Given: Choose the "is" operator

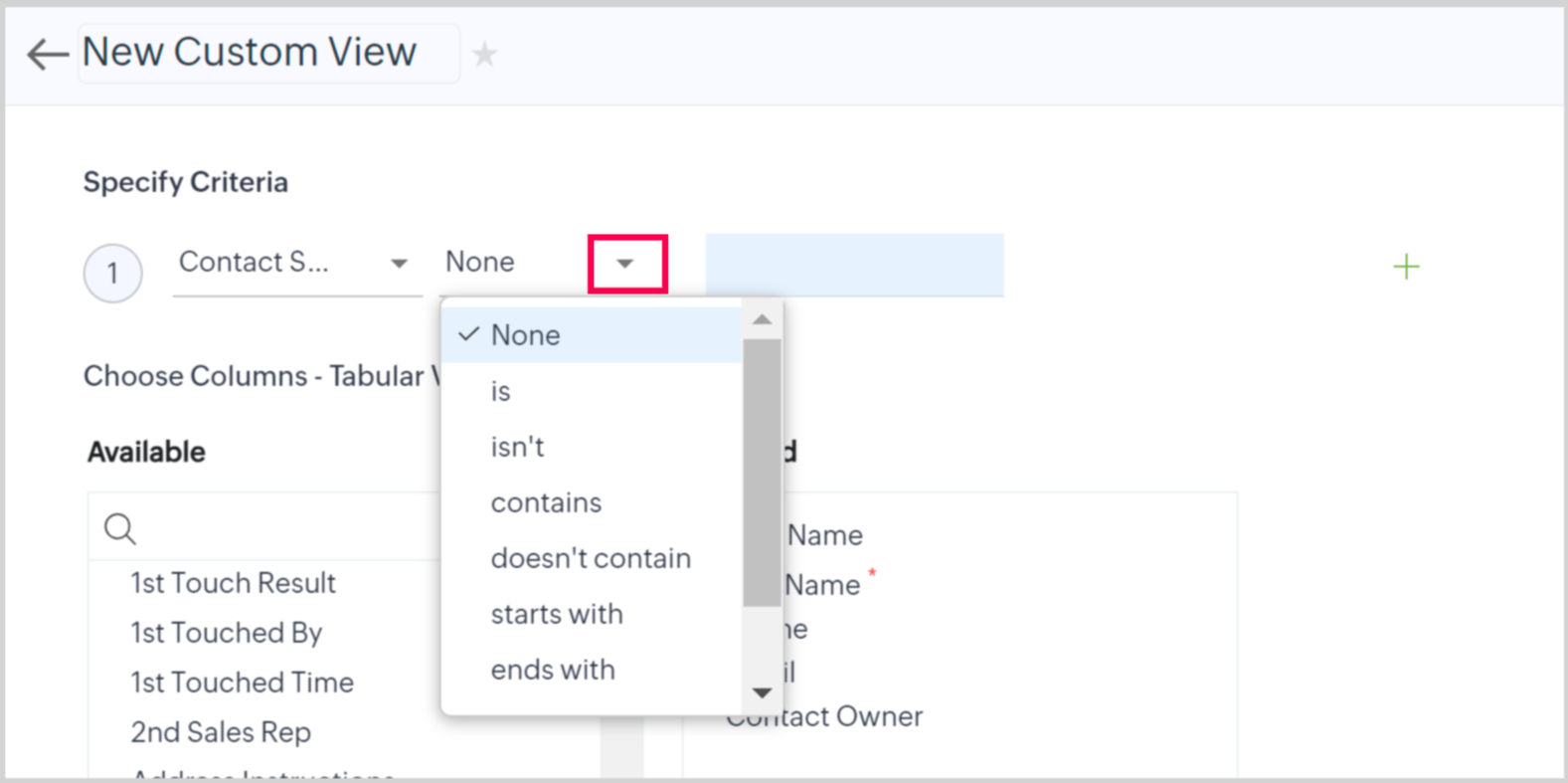Looking at the screenshot, I should click(x=500, y=391).
